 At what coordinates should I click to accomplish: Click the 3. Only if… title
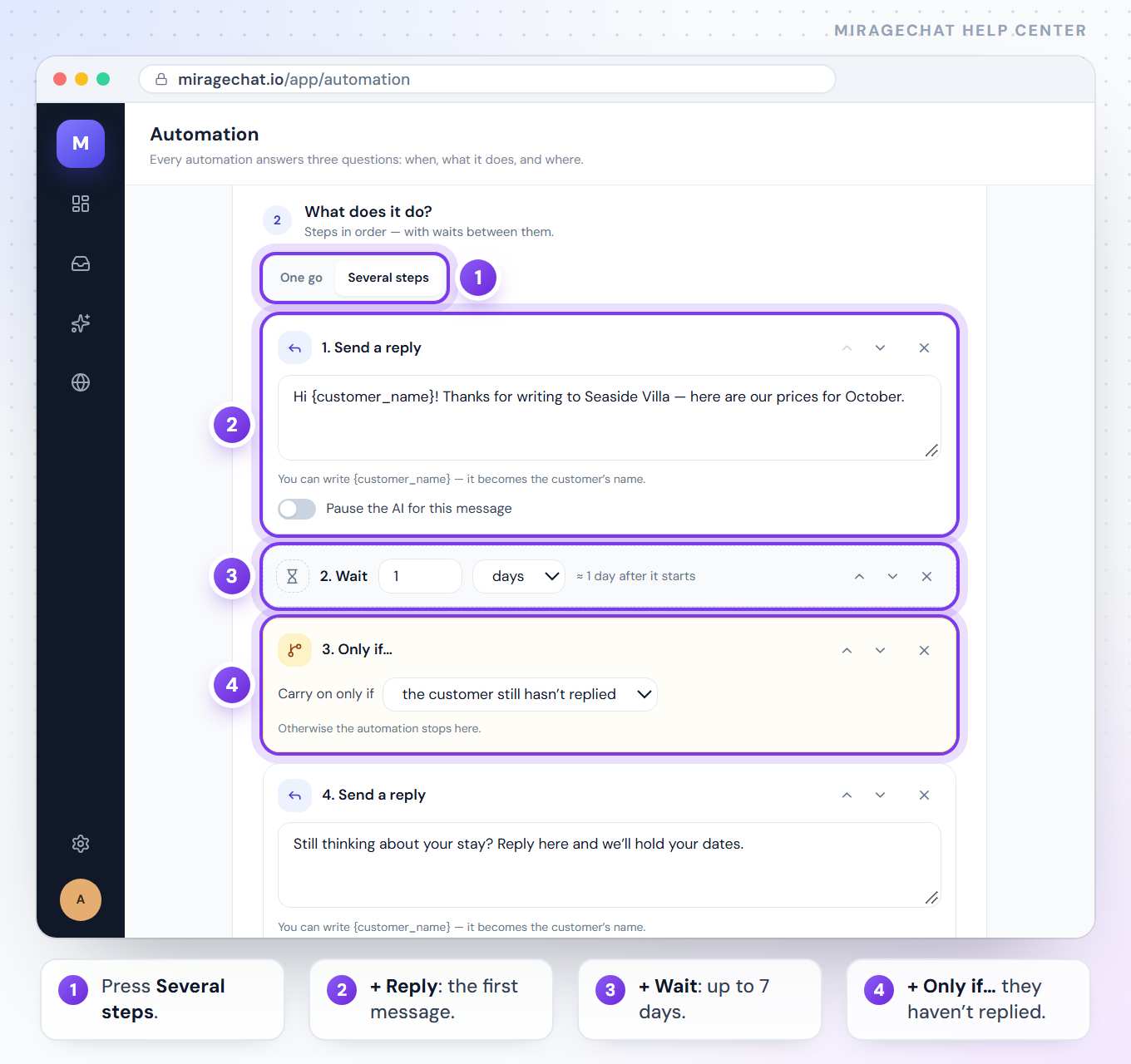(x=357, y=649)
